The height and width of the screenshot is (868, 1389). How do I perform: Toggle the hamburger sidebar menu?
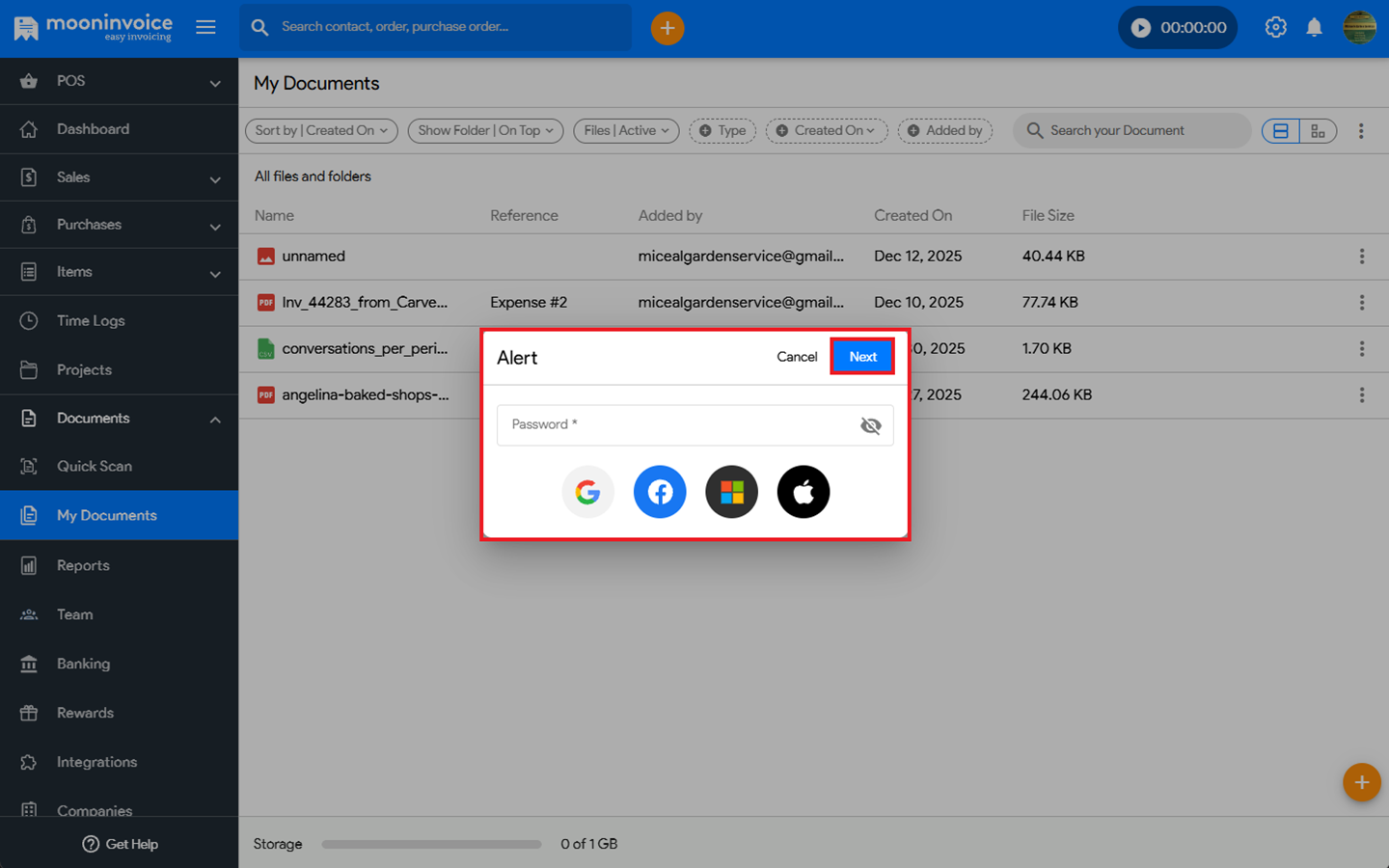205,27
